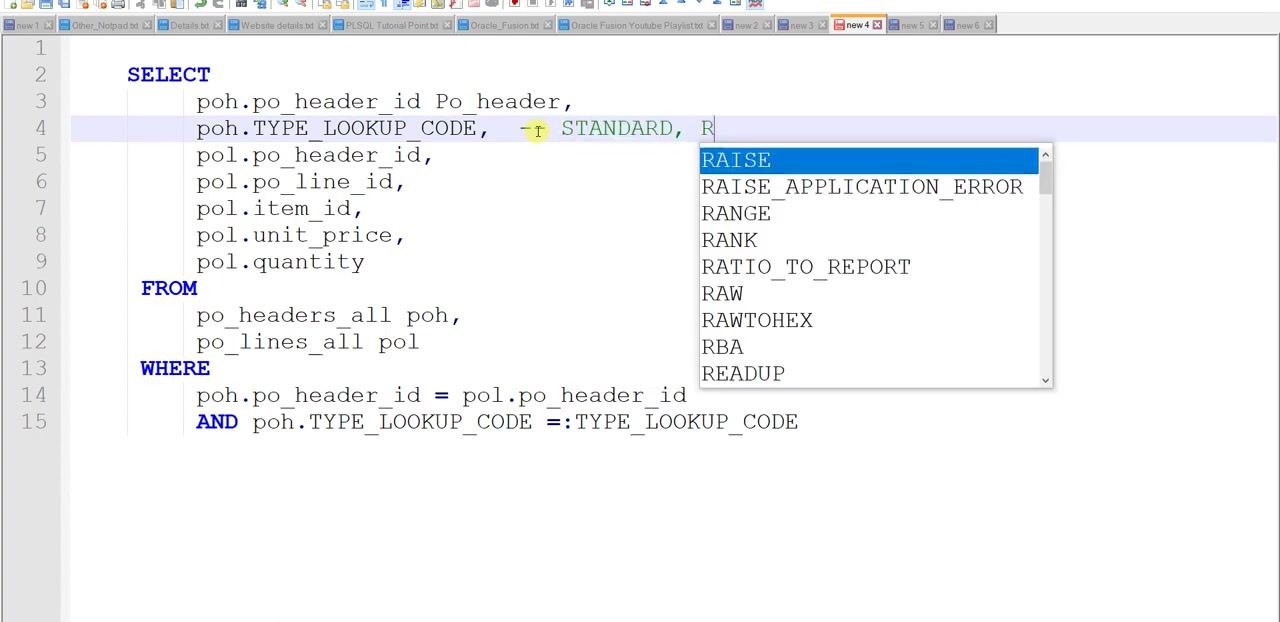Choose RAISE_APPLICATION_ERROR suggestion
The width and height of the screenshot is (1280, 622).
869,187
